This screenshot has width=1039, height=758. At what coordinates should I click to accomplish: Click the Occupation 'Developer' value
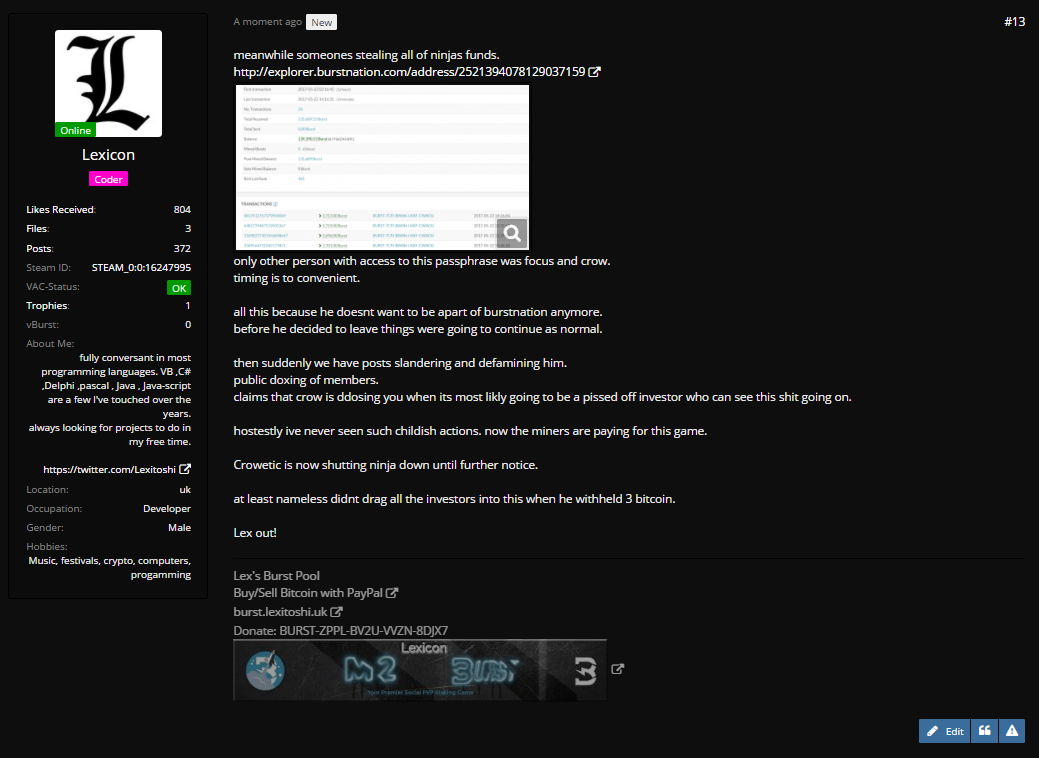pyautogui.click(x=167, y=509)
